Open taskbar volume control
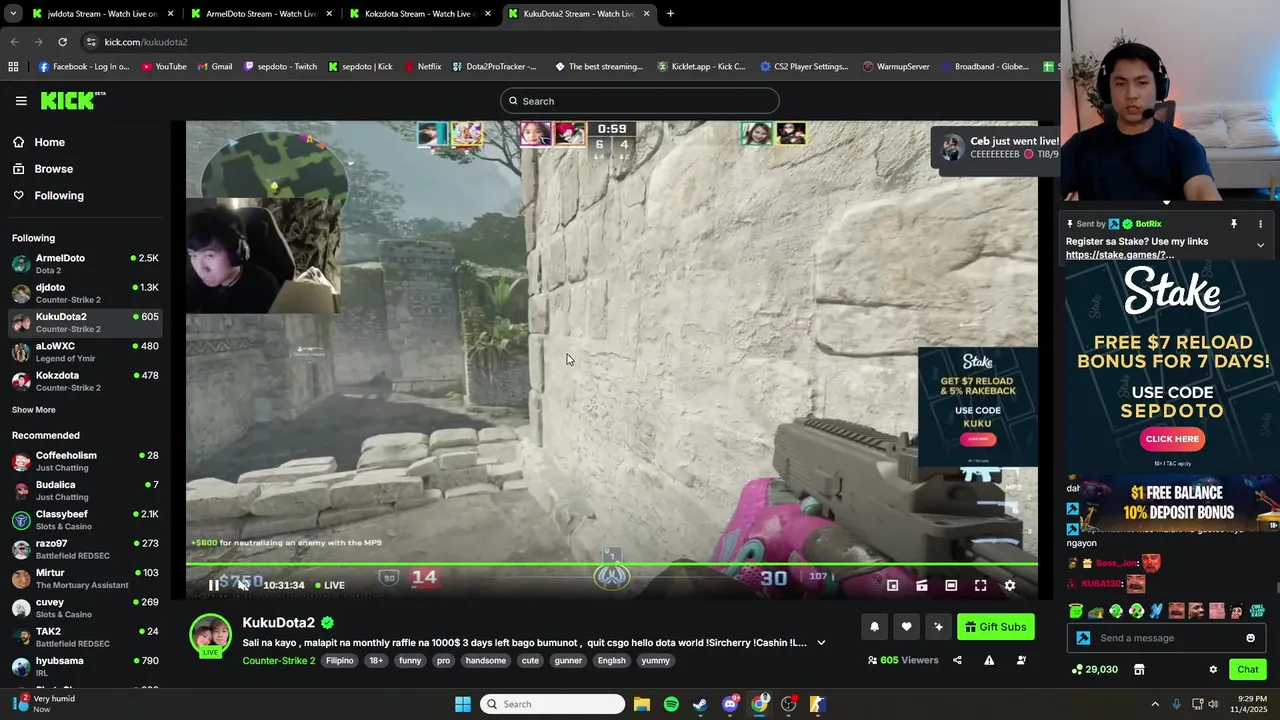Viewport: 1280px width, 720px height. [x=1213, y=704]
